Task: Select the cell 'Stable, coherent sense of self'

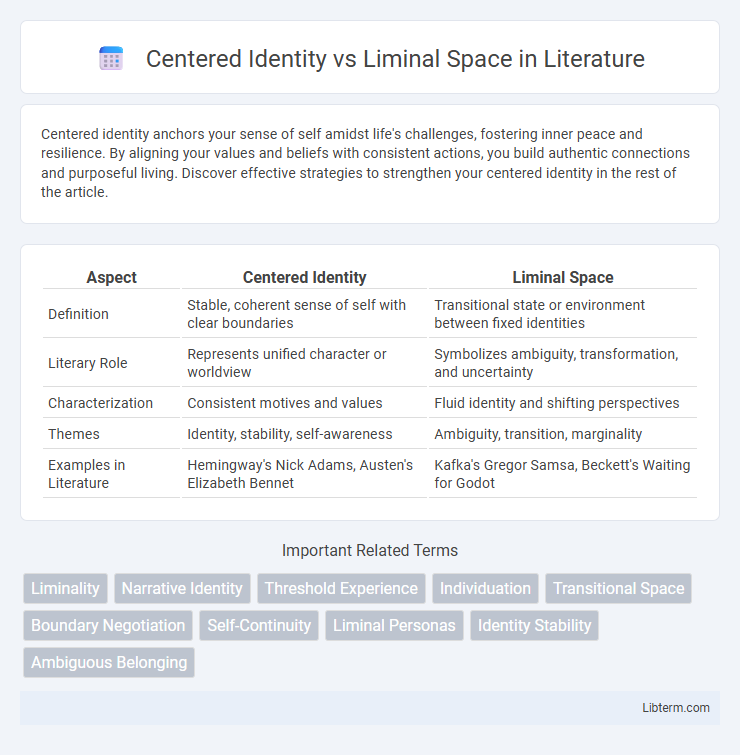Action: tap(304, 314)
